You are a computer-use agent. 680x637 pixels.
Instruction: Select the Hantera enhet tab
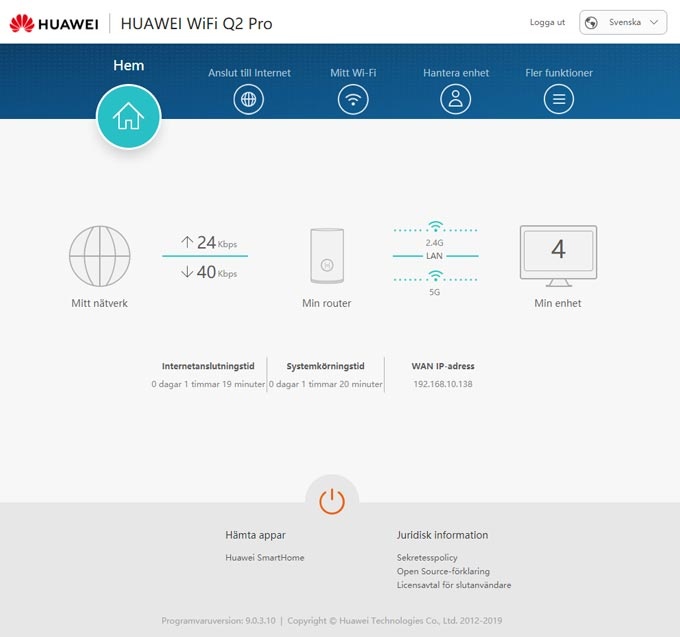click(x=456, y=73)
